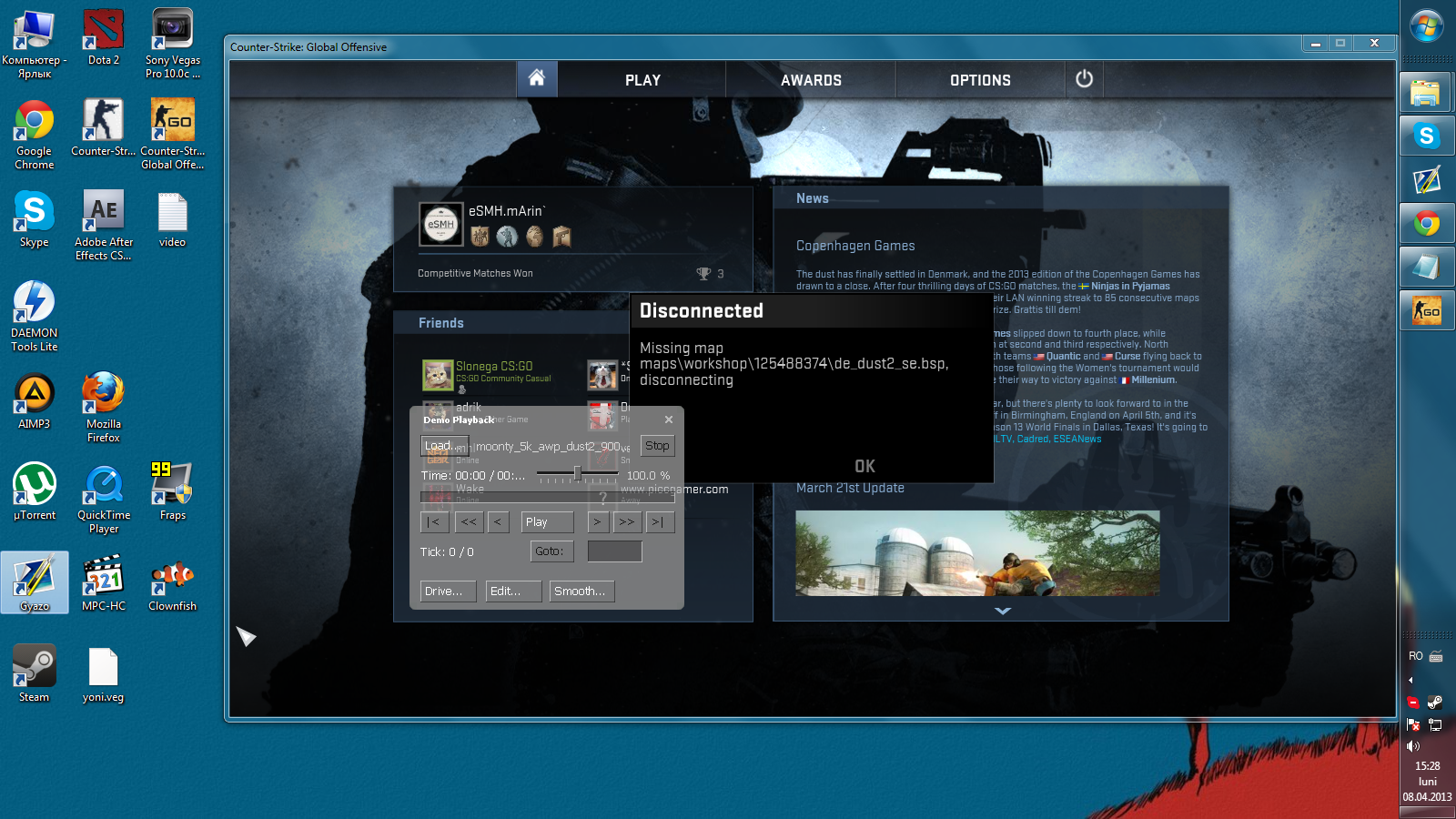
Task: Click the Drive... button
Action: [x=448, y=591]
